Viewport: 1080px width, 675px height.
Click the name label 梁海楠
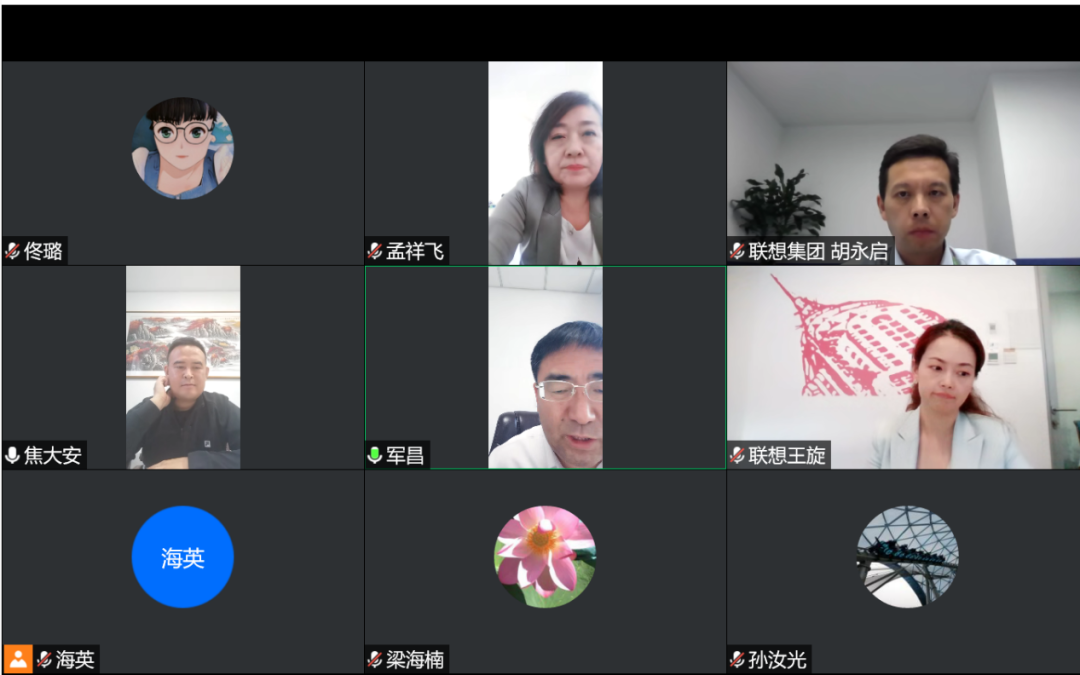(415, 660)
